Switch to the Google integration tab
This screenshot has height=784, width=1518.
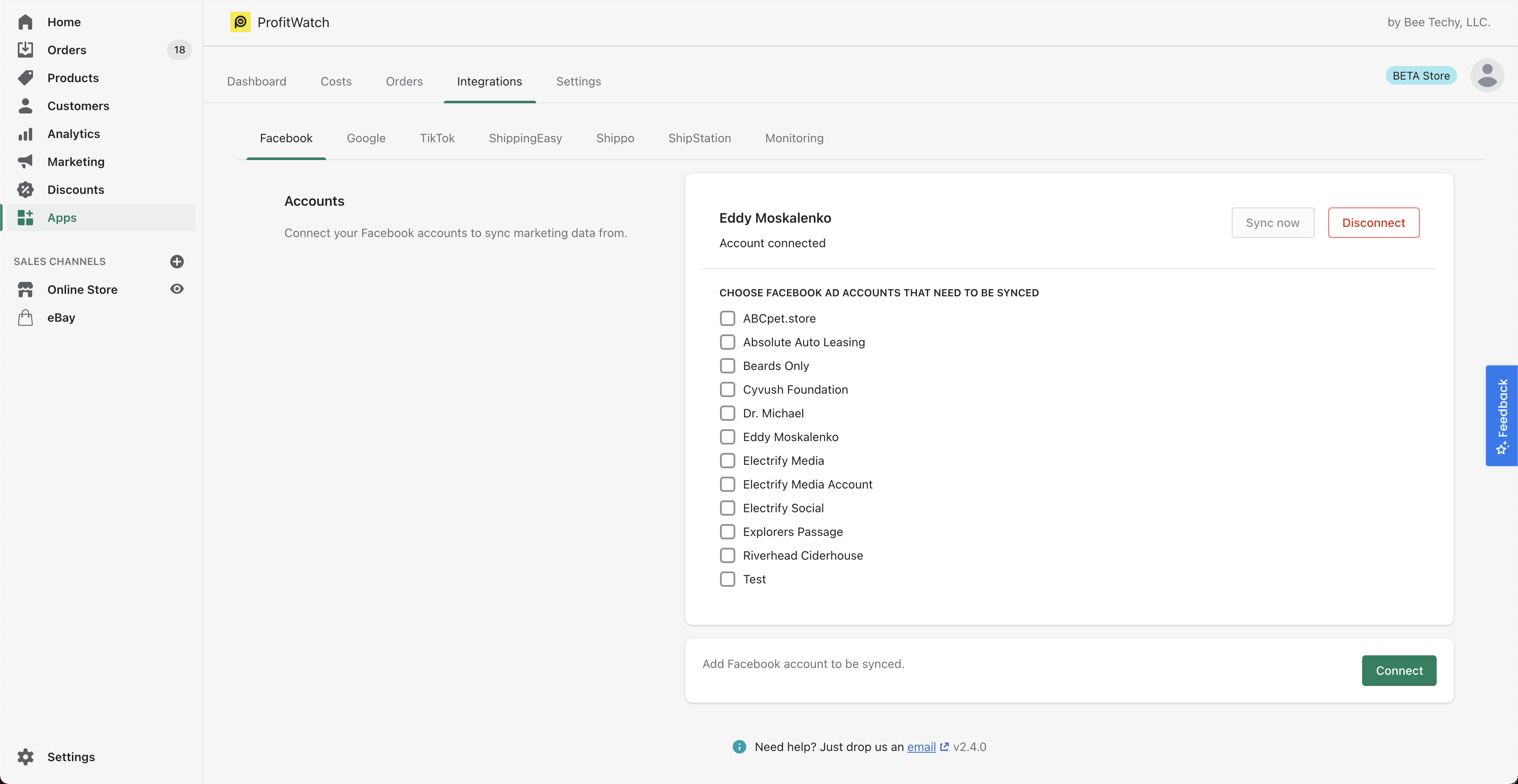pyautogui.click(x=366, y=138)
